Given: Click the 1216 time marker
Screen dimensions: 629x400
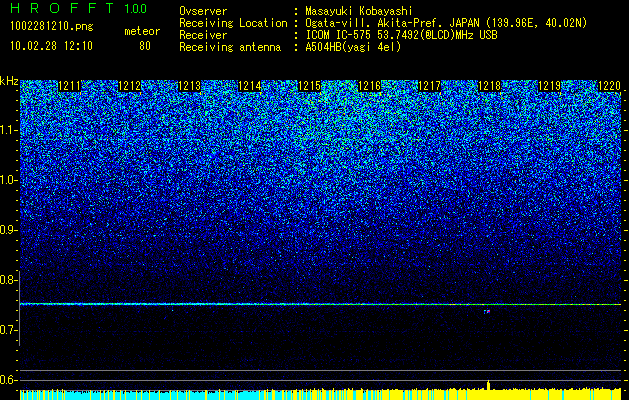Looking at the screenshot, I should (x=369, y=86).
